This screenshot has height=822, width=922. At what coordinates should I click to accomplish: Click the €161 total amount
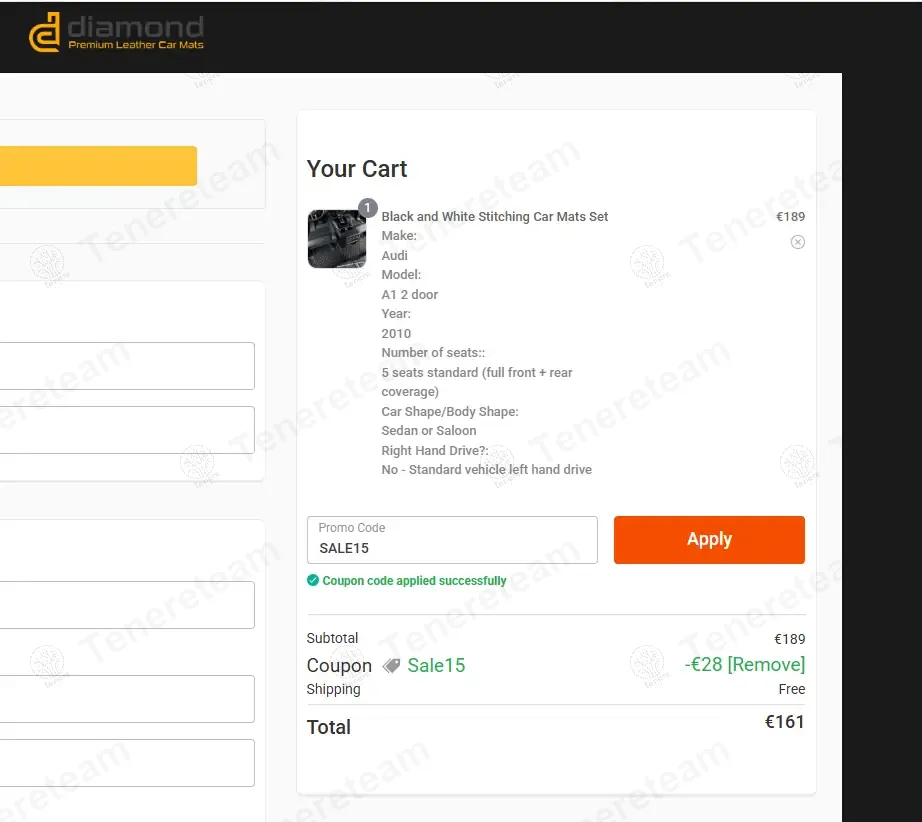point(784,722)
